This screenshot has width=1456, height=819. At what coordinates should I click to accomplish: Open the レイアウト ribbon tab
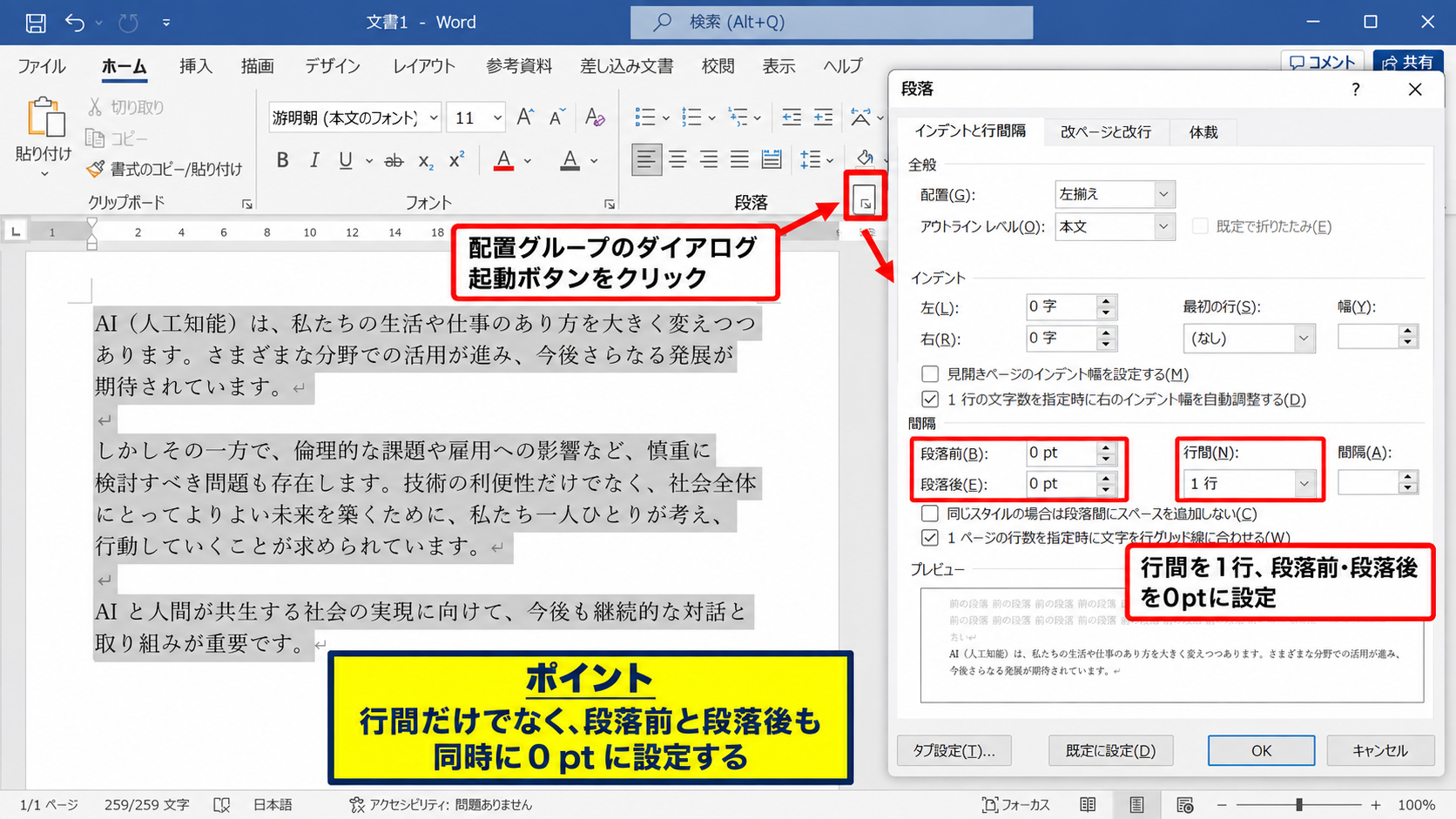coord(424,67)
